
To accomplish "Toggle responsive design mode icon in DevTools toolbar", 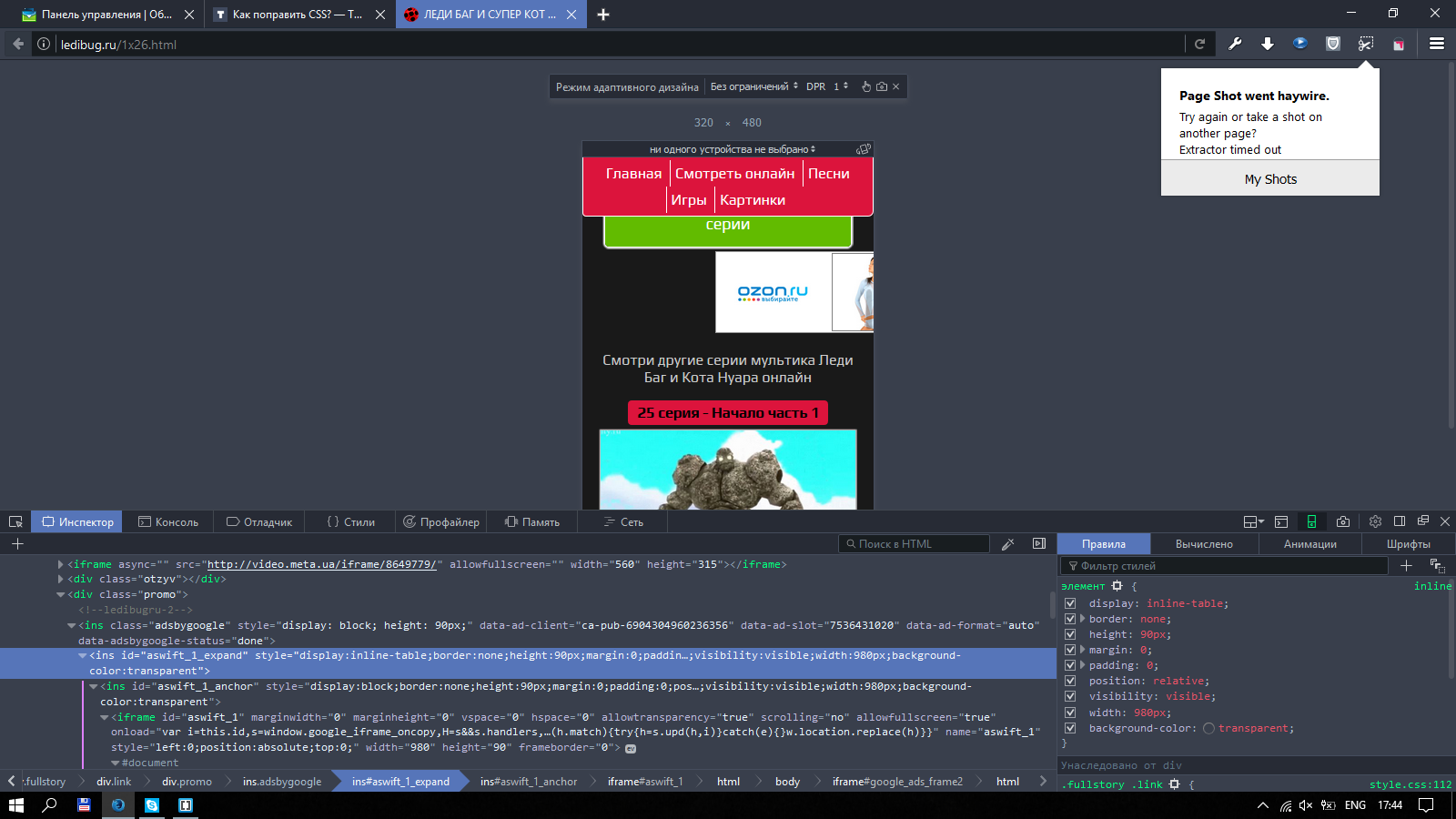I will tap(1311, 521).
